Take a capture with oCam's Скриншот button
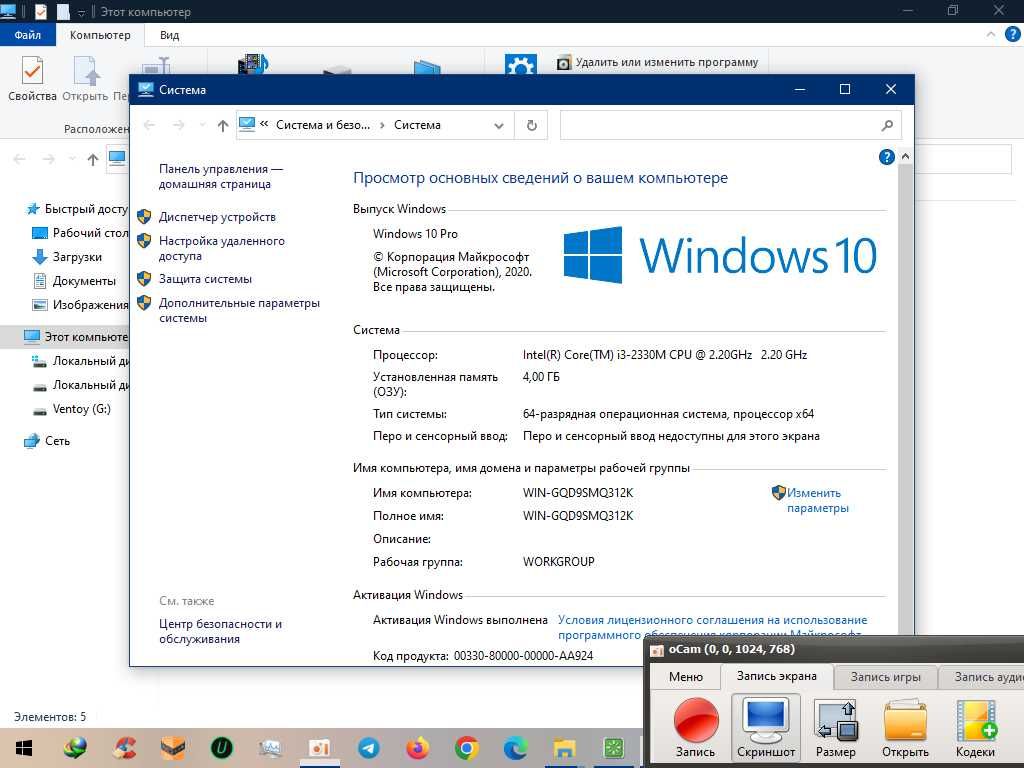This screenshot has width=1024, height=768. point(765,726)
